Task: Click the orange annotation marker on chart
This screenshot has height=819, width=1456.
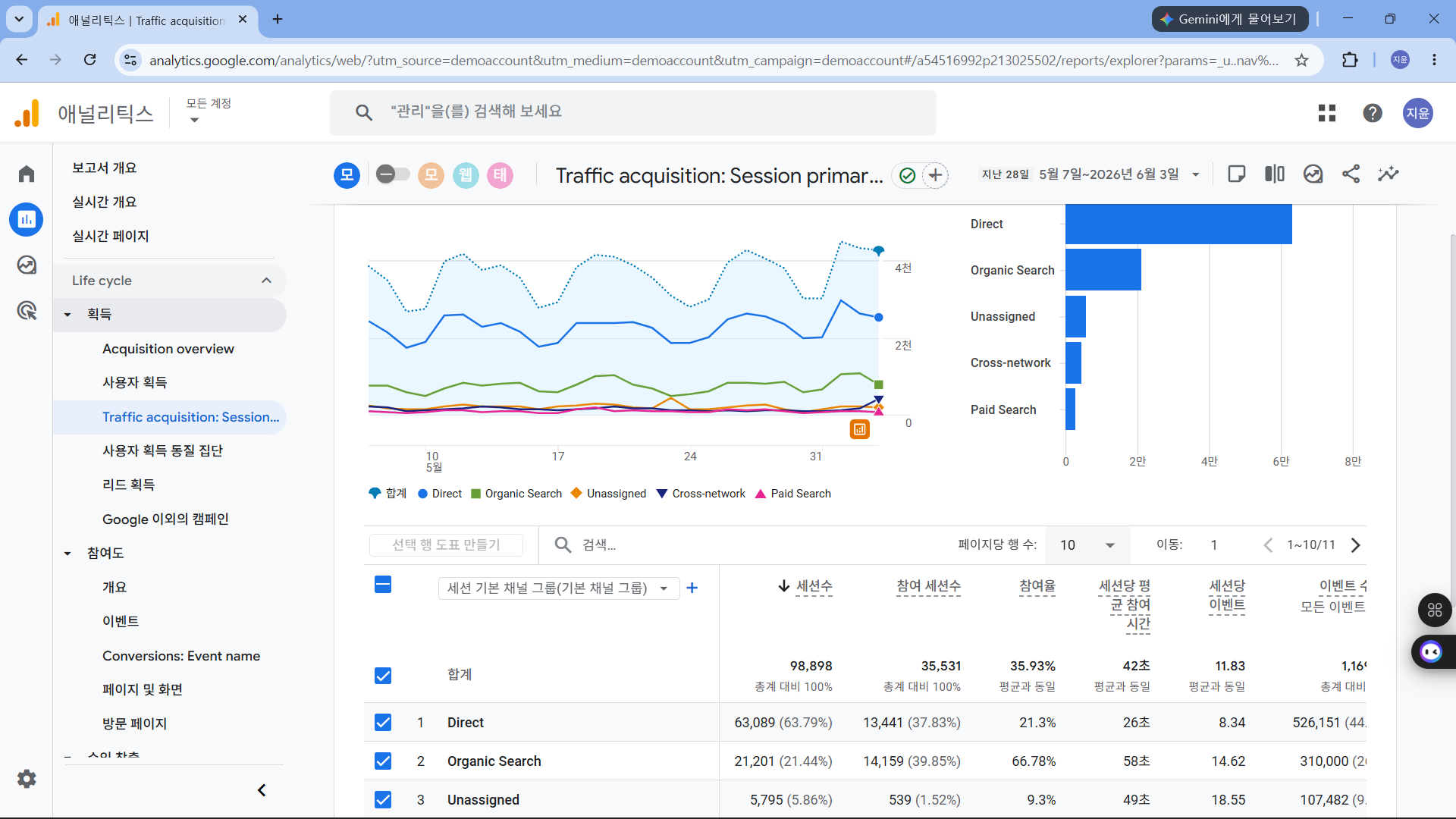Action: click(860, 429)
